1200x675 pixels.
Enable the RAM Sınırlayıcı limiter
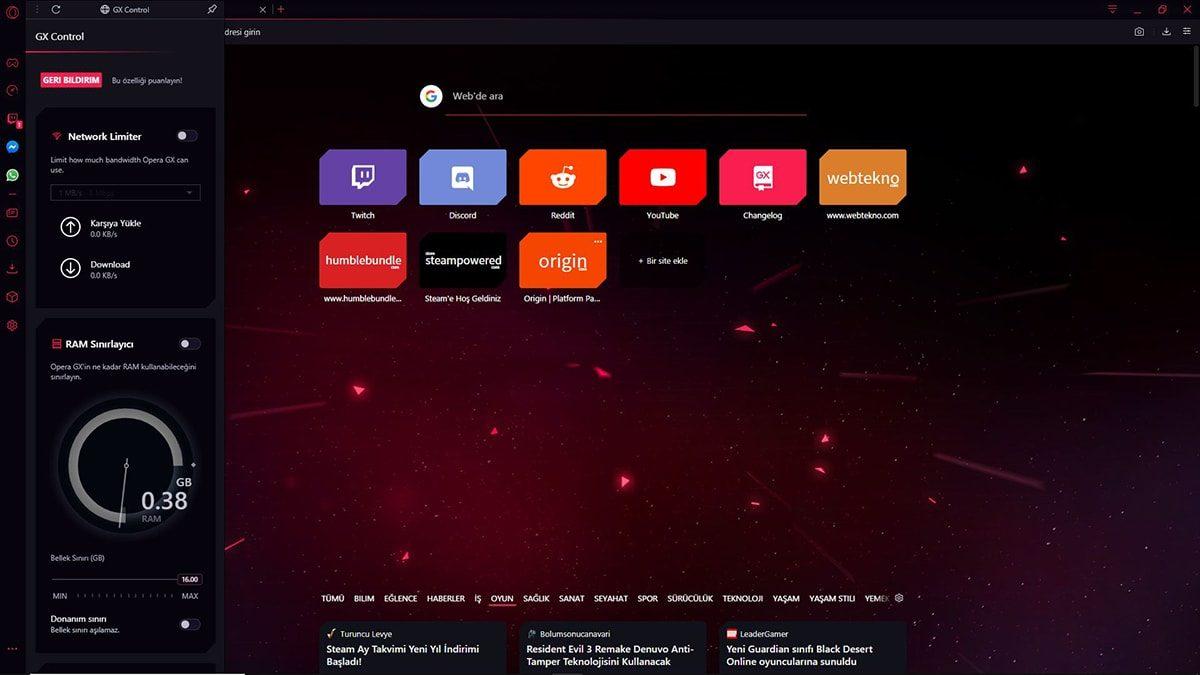pyautogui.click(x=186, y=342)
